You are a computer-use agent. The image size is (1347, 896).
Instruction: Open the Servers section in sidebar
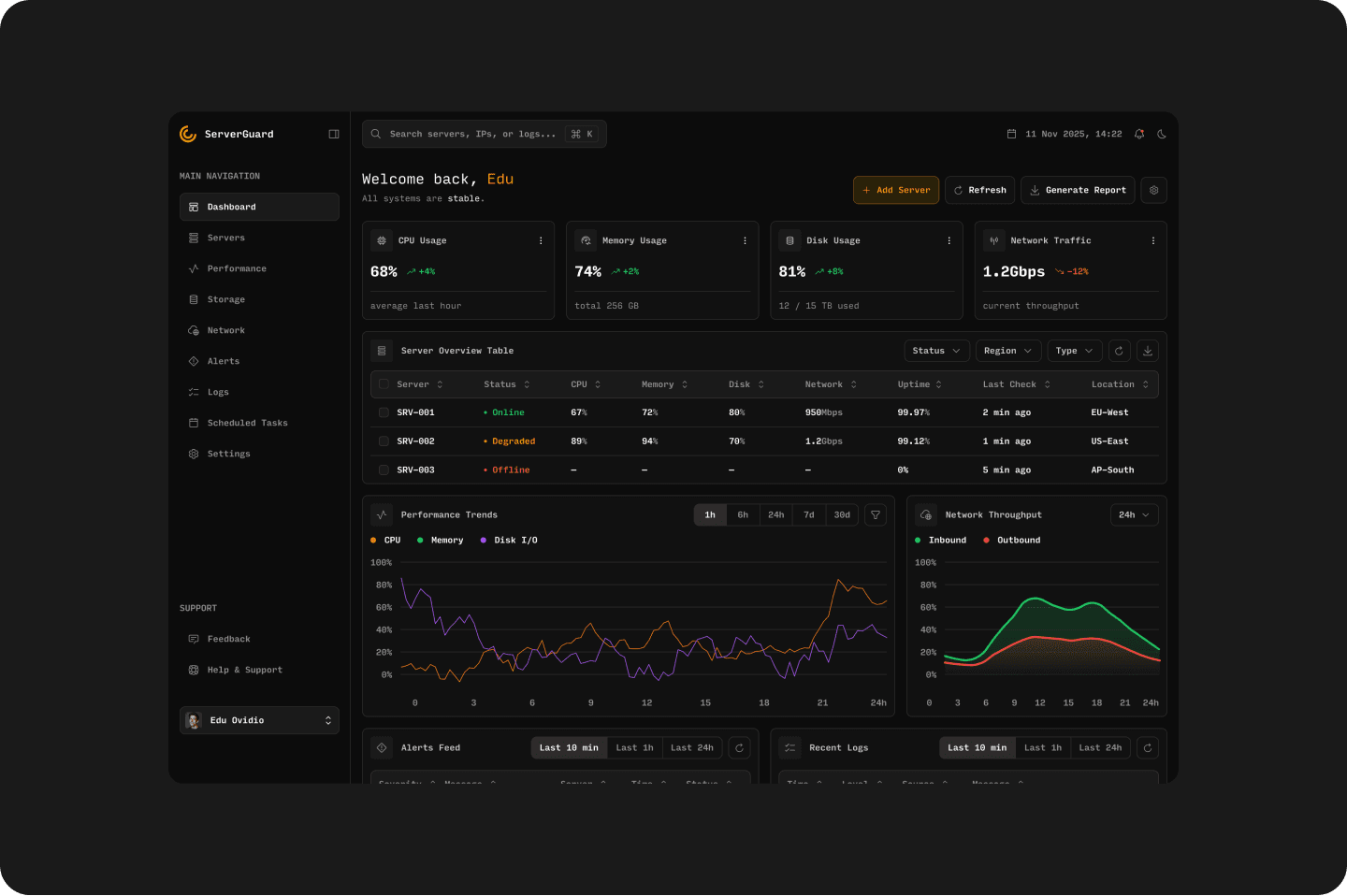[227, 238]
